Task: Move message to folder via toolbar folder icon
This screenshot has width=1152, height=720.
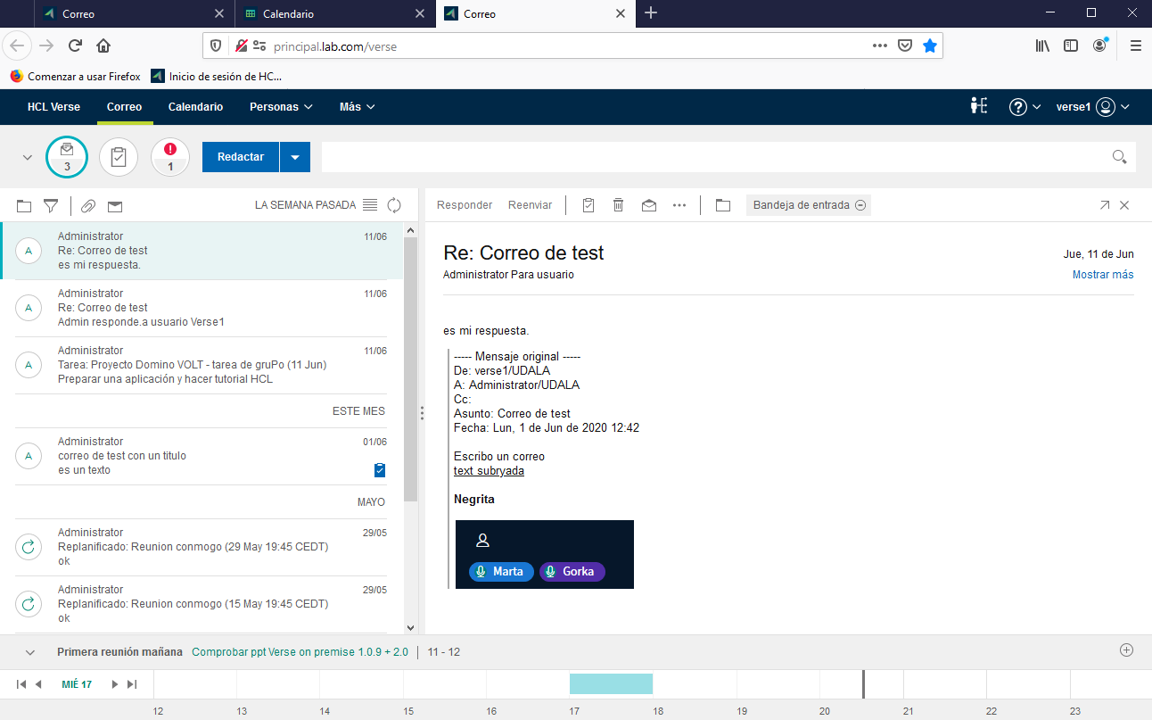Action: [x=723, y=205]
